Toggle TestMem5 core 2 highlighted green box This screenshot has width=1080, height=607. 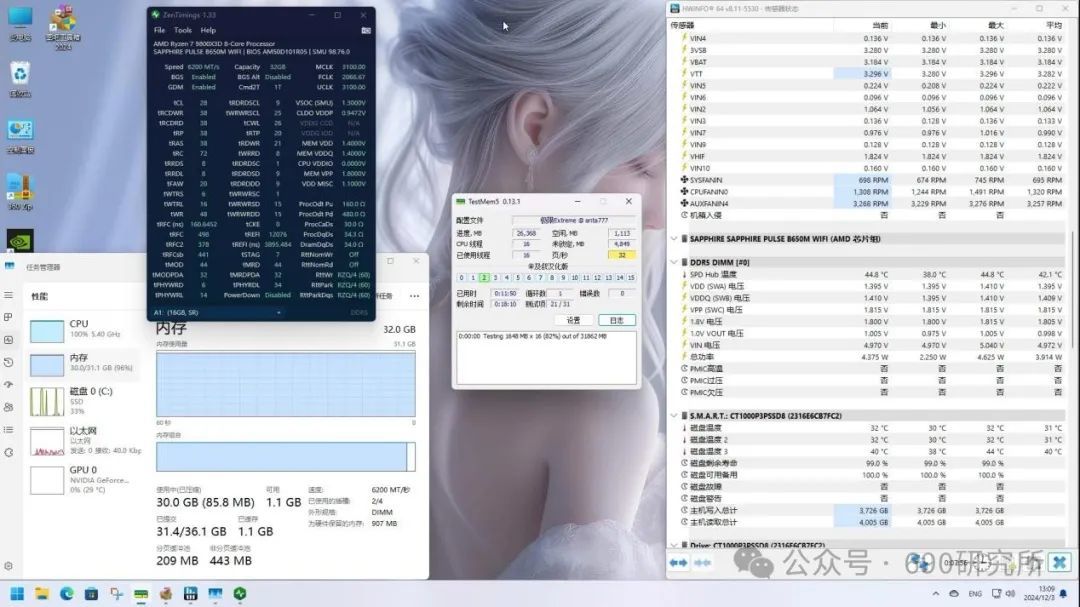(484, 278)
